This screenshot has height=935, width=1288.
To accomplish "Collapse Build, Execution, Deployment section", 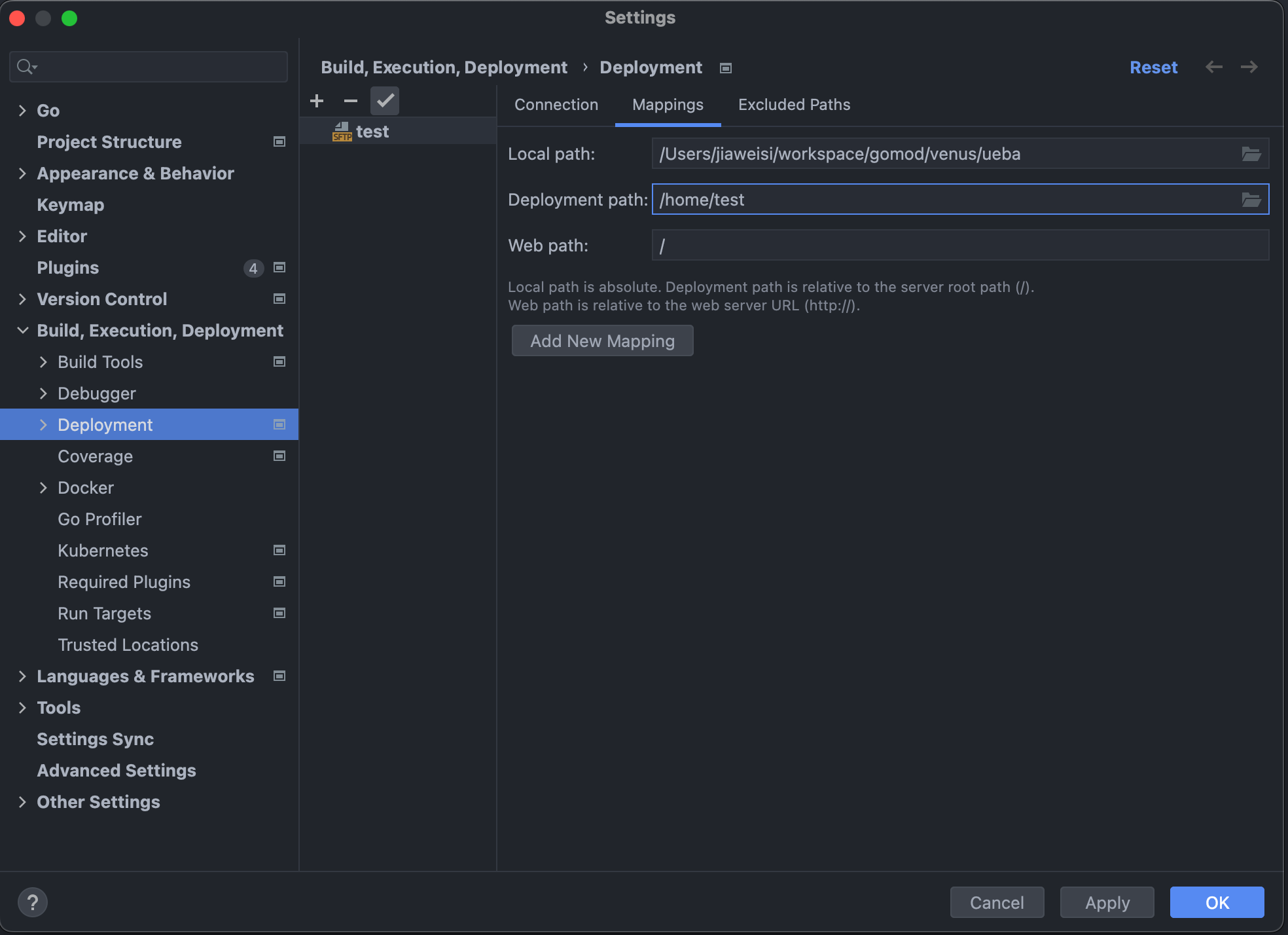I will pyautogui.click(x=22, y=331).
